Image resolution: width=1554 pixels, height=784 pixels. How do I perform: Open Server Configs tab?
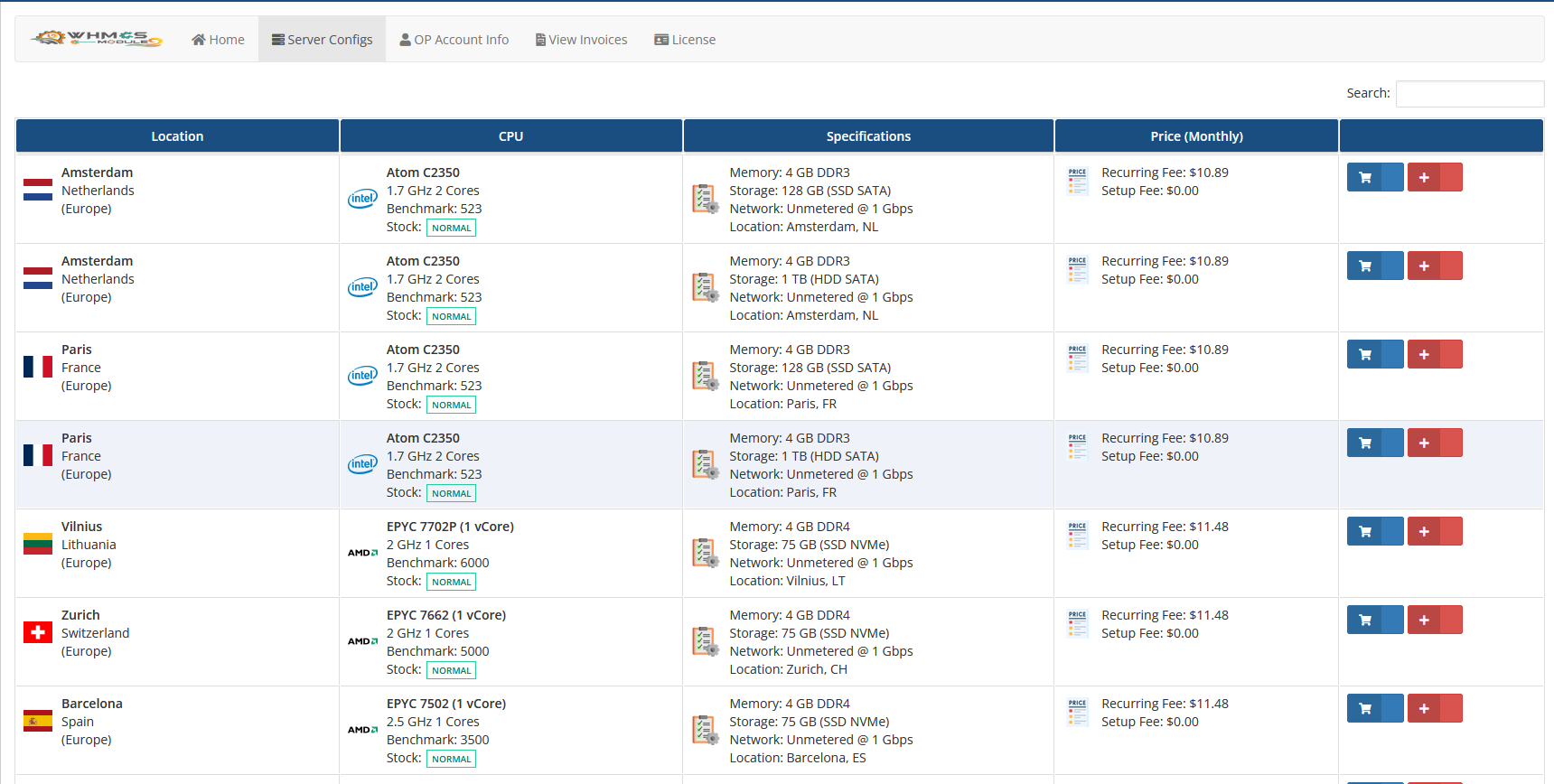(322, 40)
